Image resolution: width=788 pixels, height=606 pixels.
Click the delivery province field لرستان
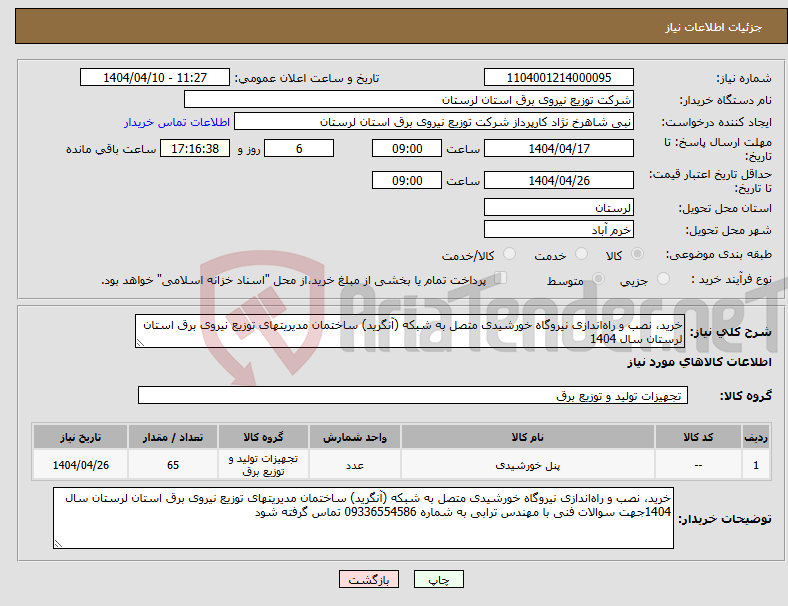pos(558,207)
